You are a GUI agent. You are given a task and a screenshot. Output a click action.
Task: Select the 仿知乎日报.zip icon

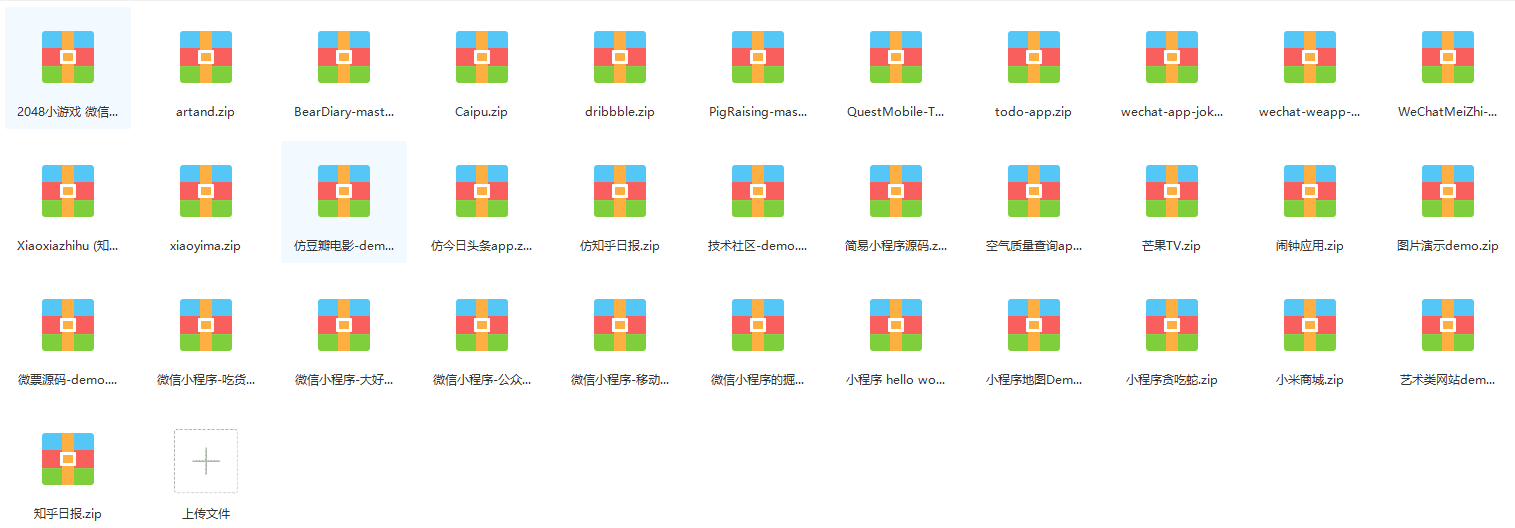click(x=620, y=190)
